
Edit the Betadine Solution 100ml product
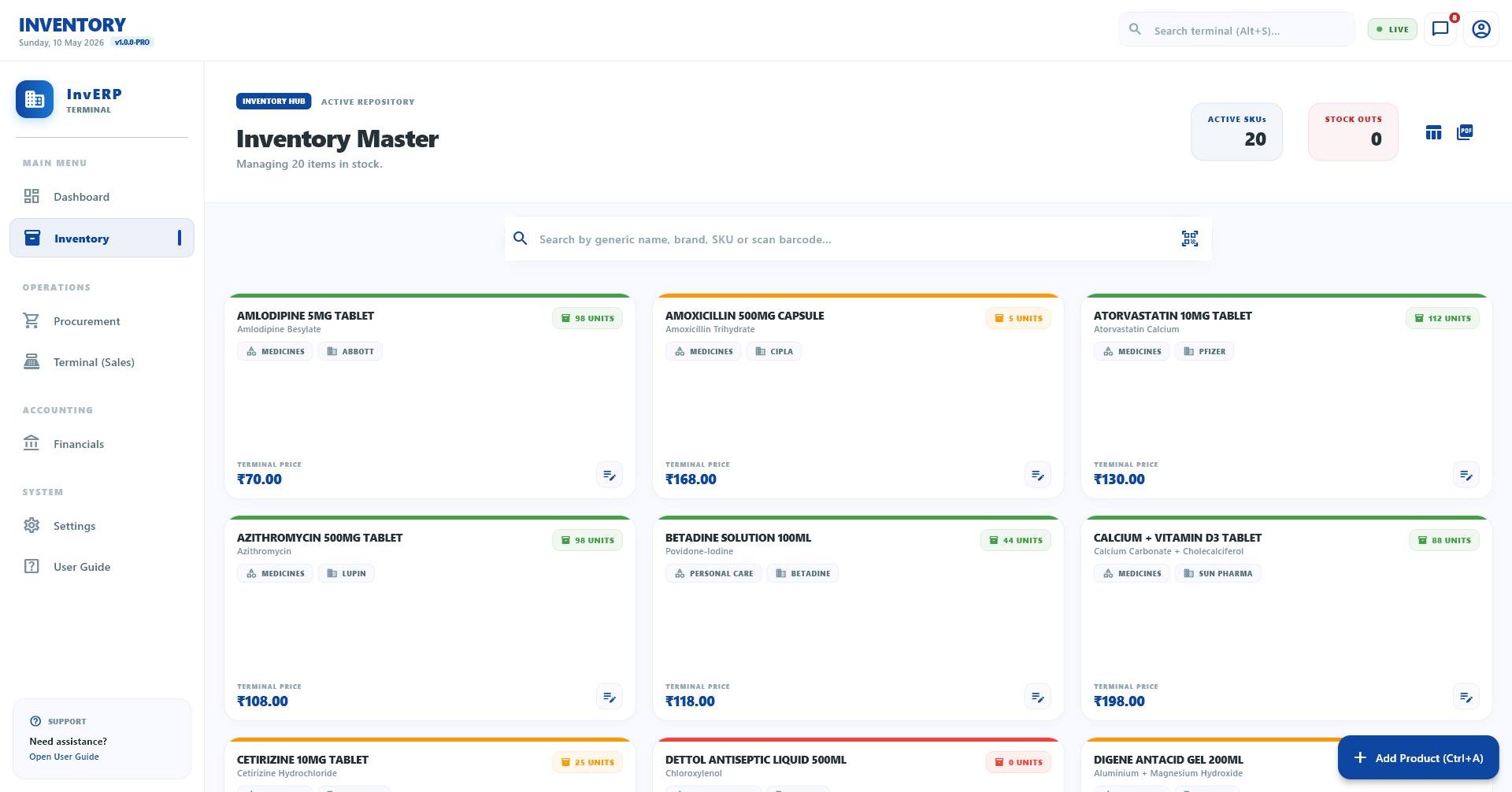coord(1038,697)
